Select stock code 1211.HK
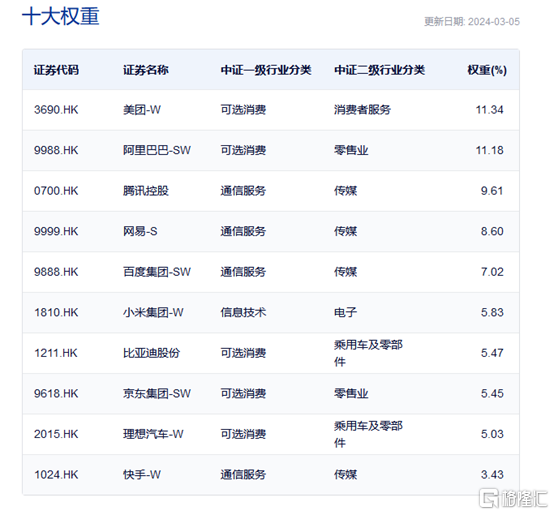 [56, 353]
